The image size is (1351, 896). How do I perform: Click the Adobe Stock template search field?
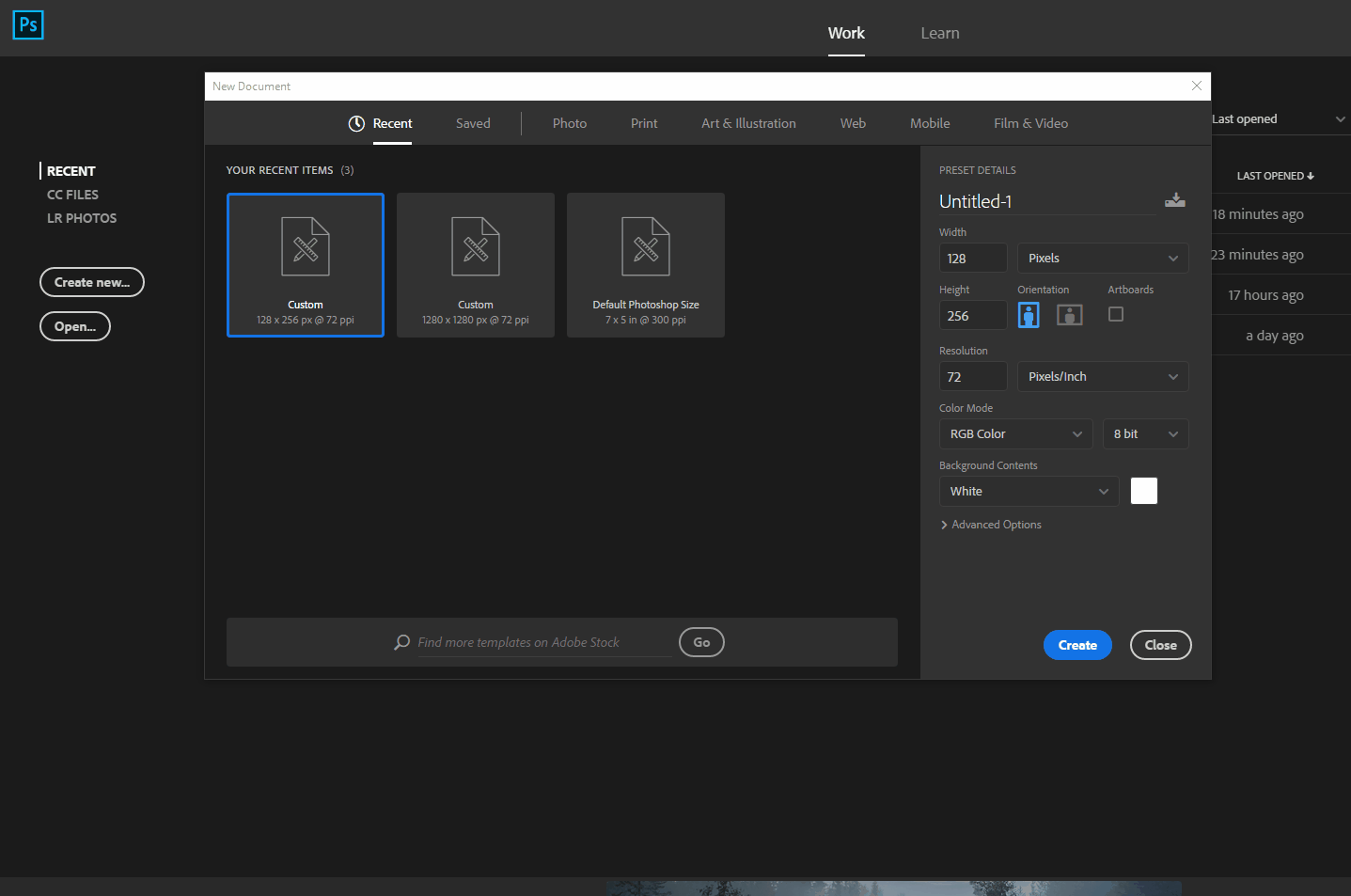[x=543, y=642]
